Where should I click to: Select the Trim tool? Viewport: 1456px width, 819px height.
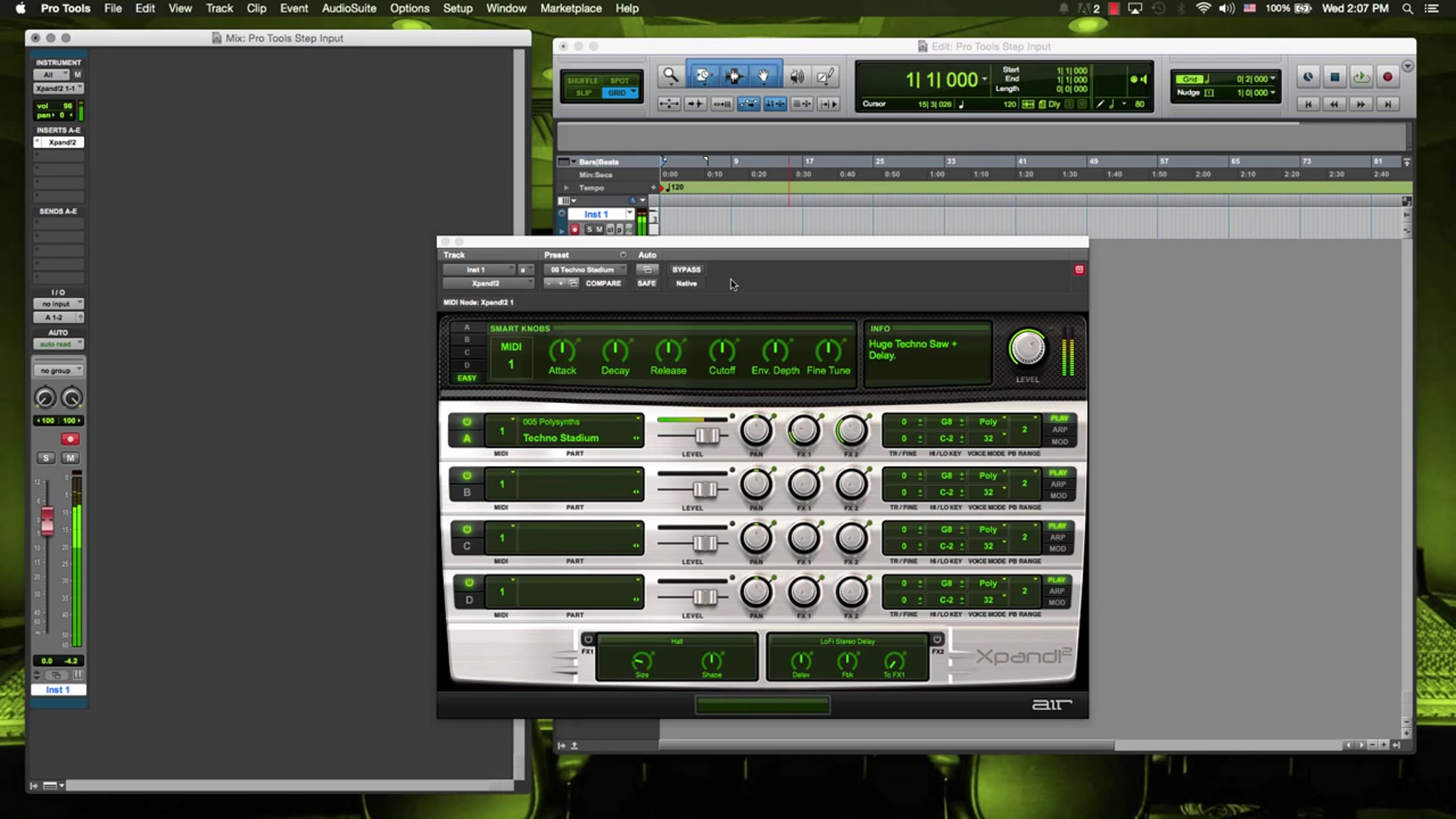pyautogui.click(x=703, y=76)
